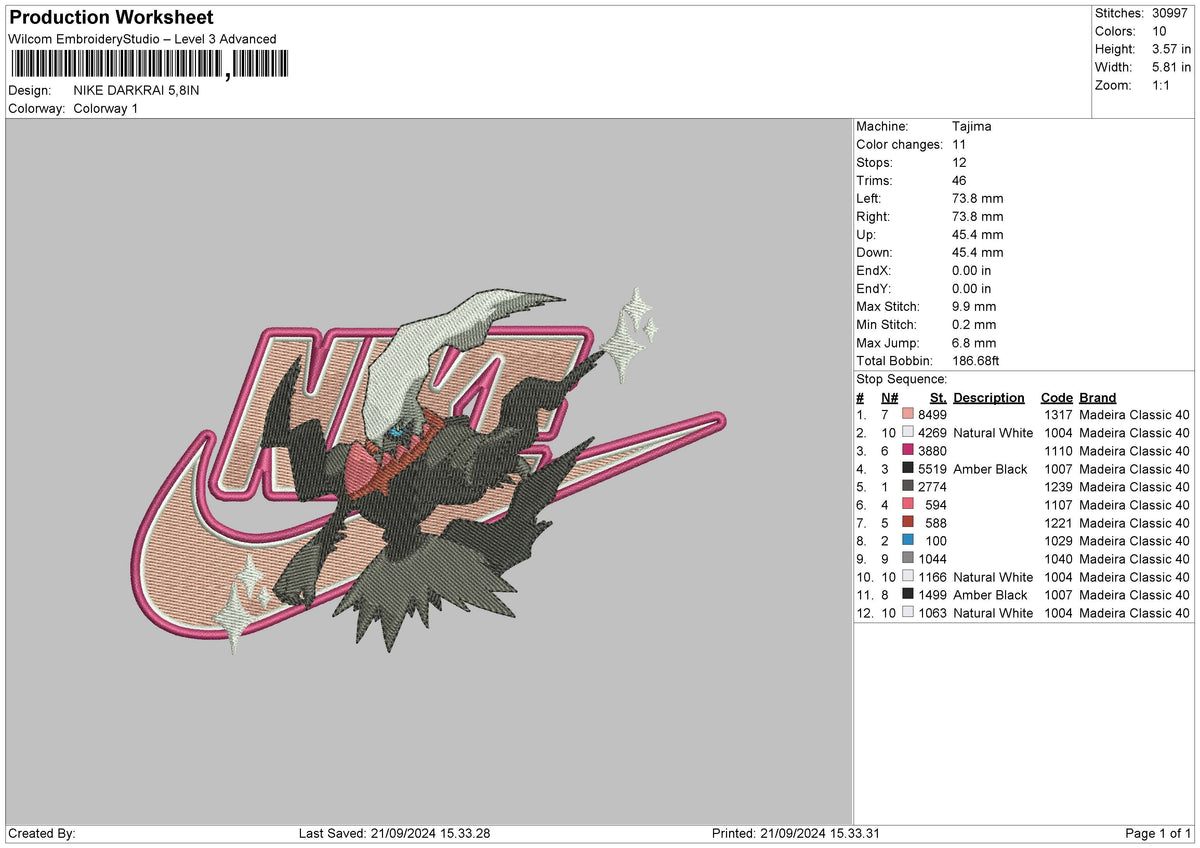The image size is (1200, 848).
Task: Click Amber Black description in stop 4
Action: [990, 469]
